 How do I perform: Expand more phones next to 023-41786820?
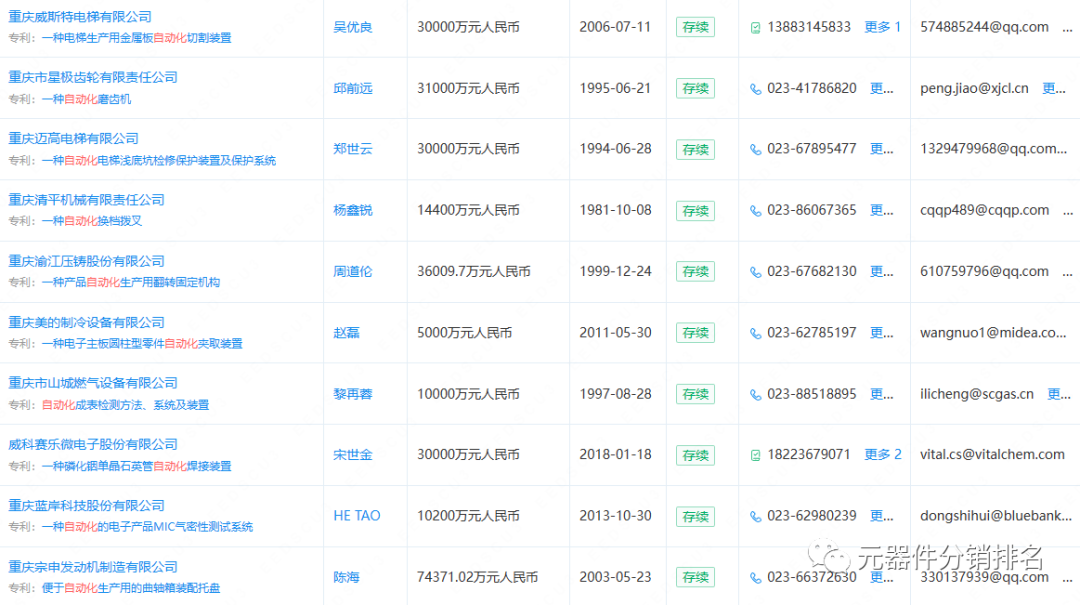tap(882, 88)
